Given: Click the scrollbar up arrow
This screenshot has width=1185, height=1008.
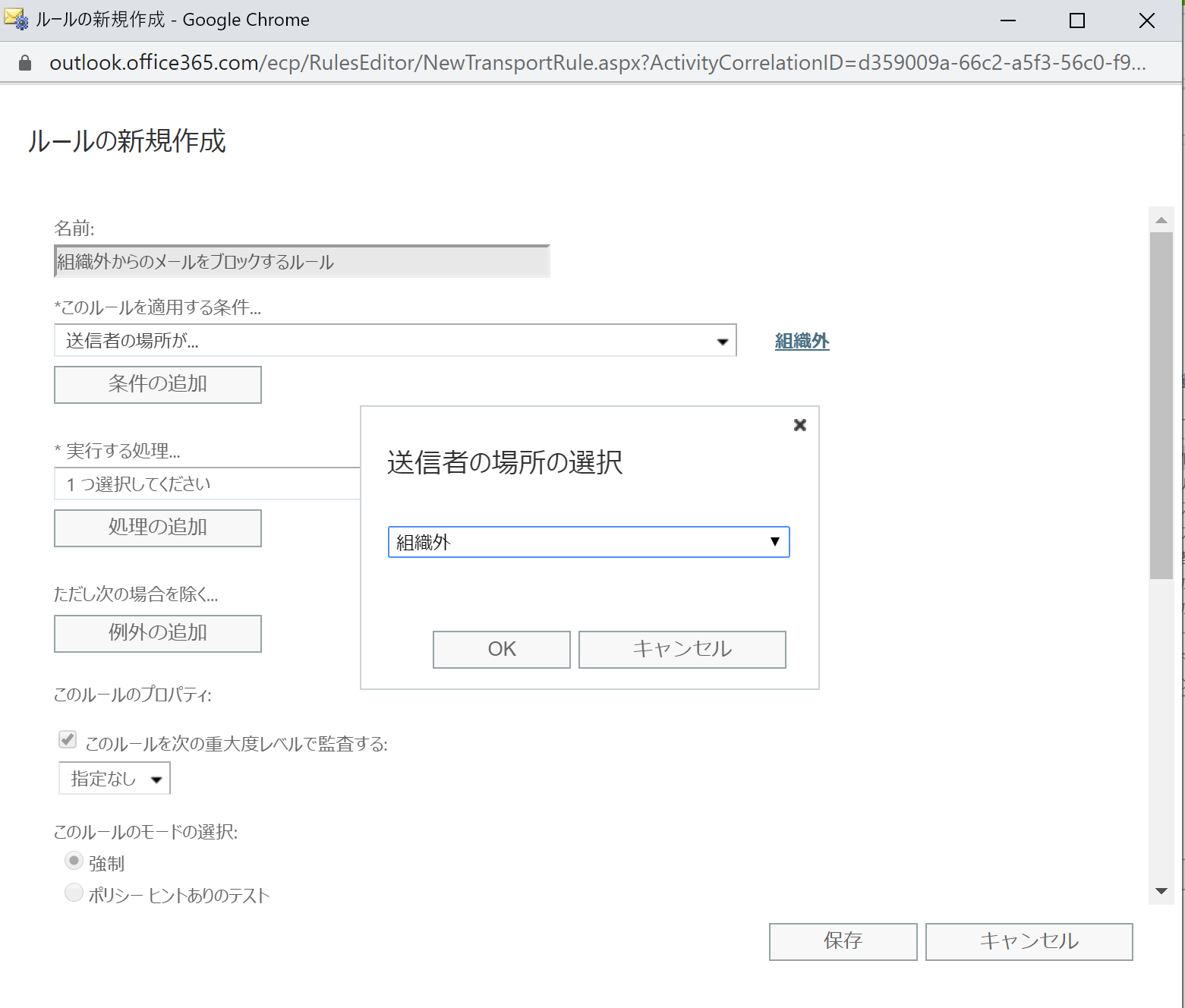Looking at the screenshot, I should [x=1161, y=220].
